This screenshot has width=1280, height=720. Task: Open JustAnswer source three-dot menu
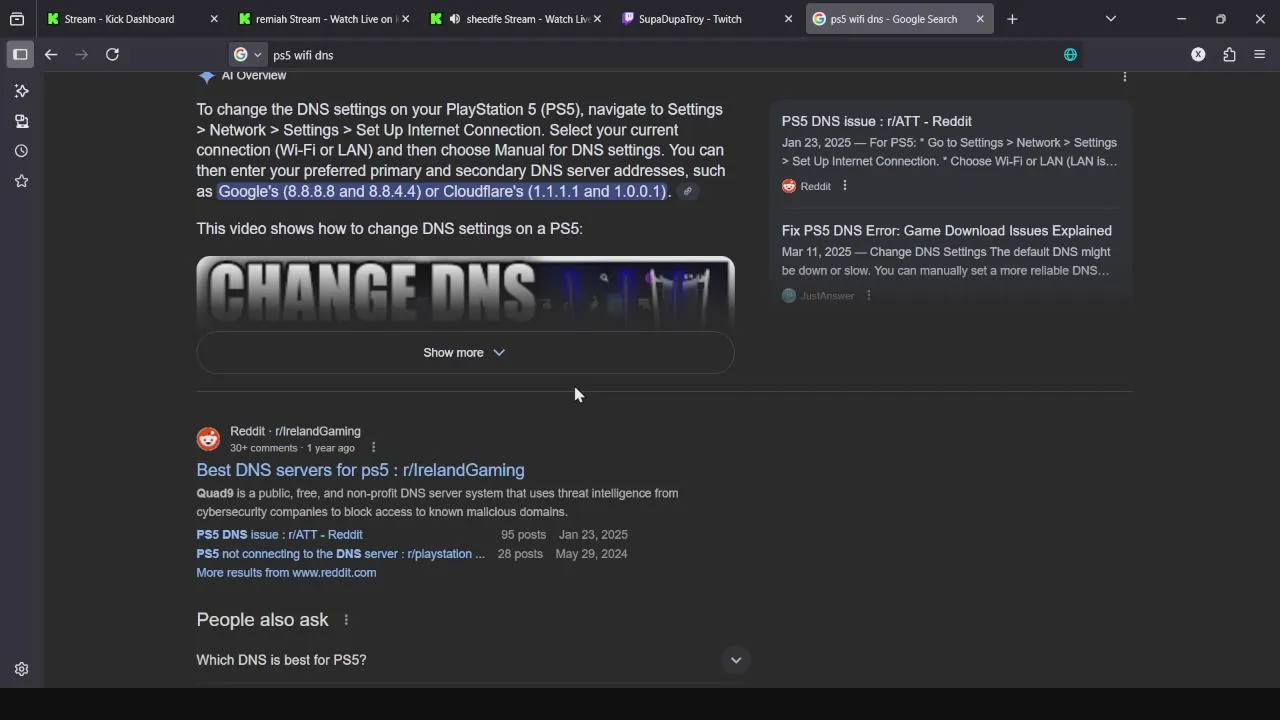click(x=868, y=296)
